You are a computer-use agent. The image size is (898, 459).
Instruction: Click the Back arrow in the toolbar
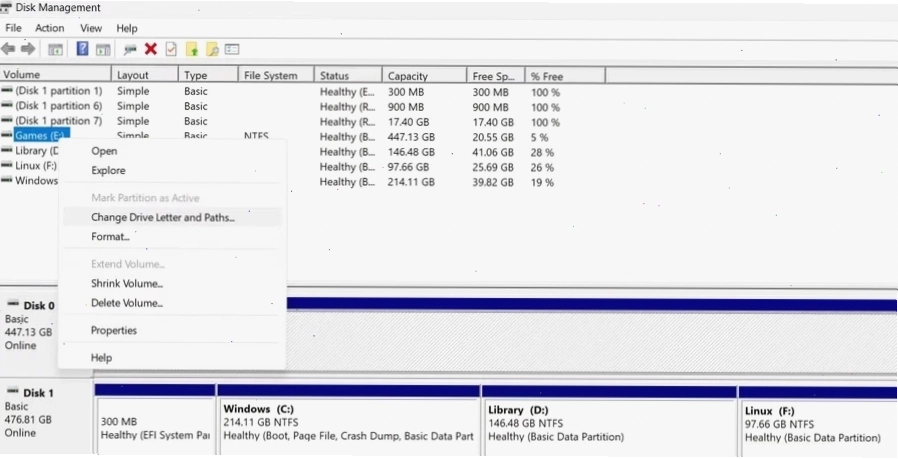8,49
